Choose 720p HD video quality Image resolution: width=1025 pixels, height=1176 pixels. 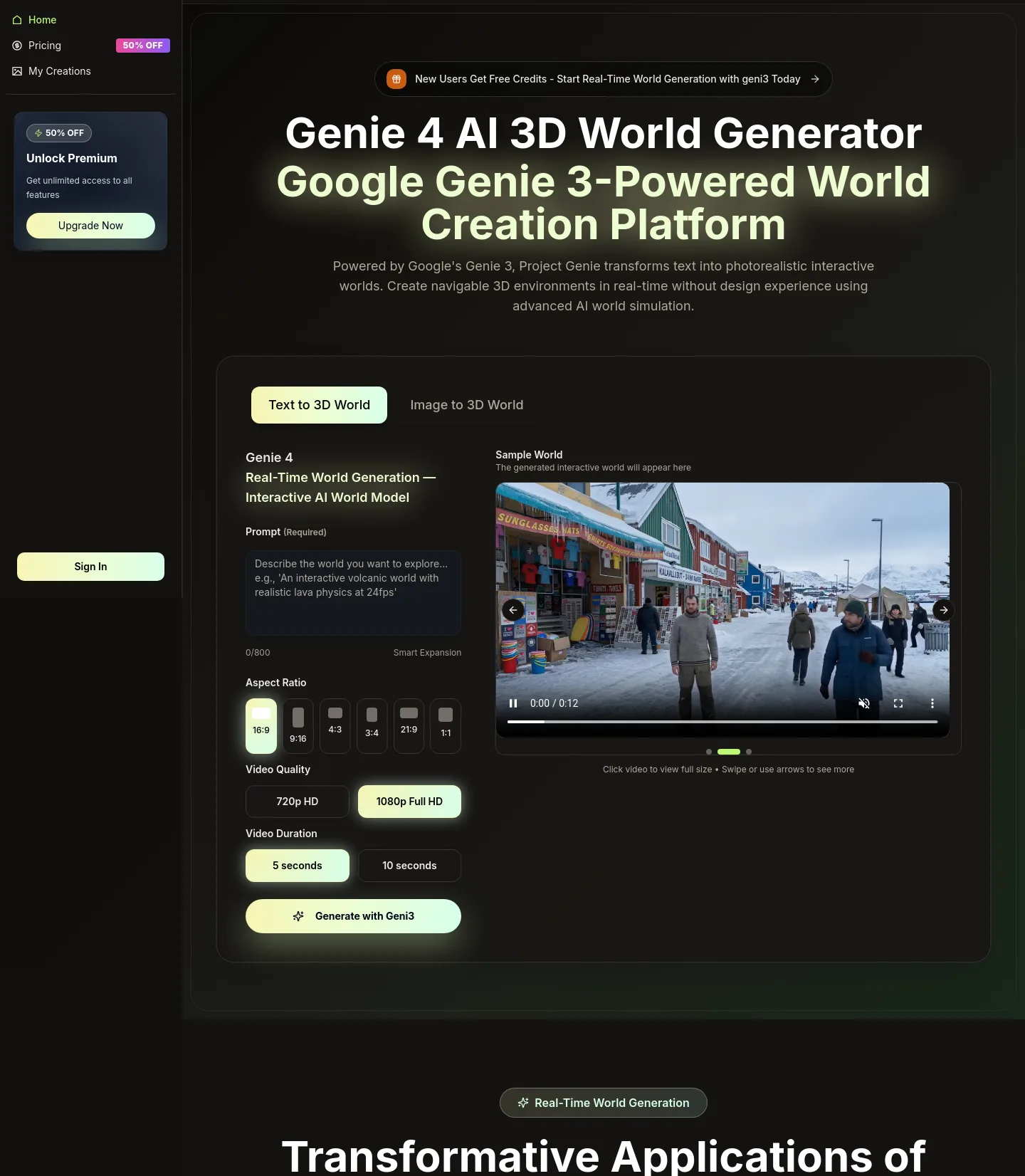[298, 802]
